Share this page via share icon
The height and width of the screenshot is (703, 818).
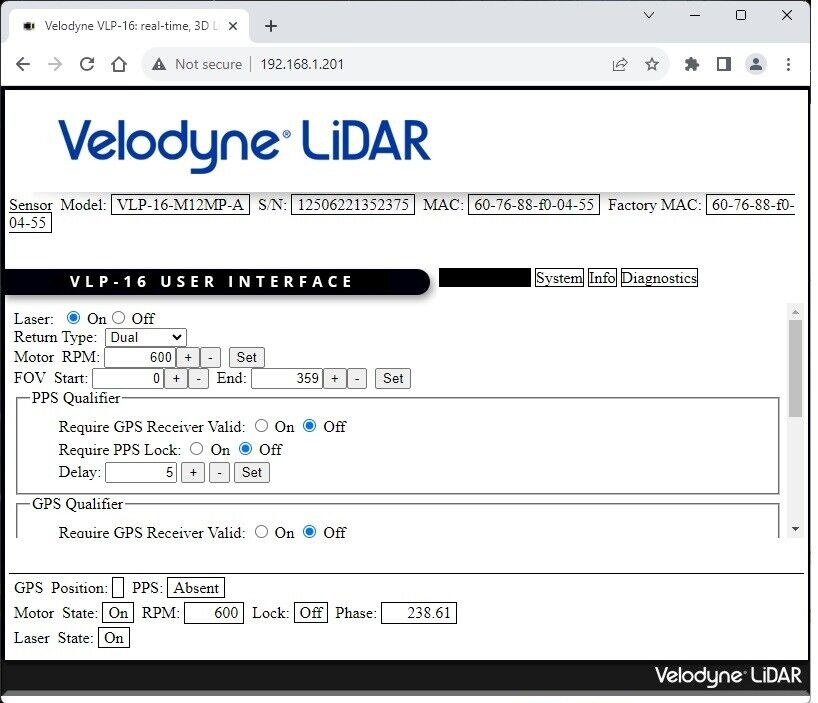[x=620, y=64]
